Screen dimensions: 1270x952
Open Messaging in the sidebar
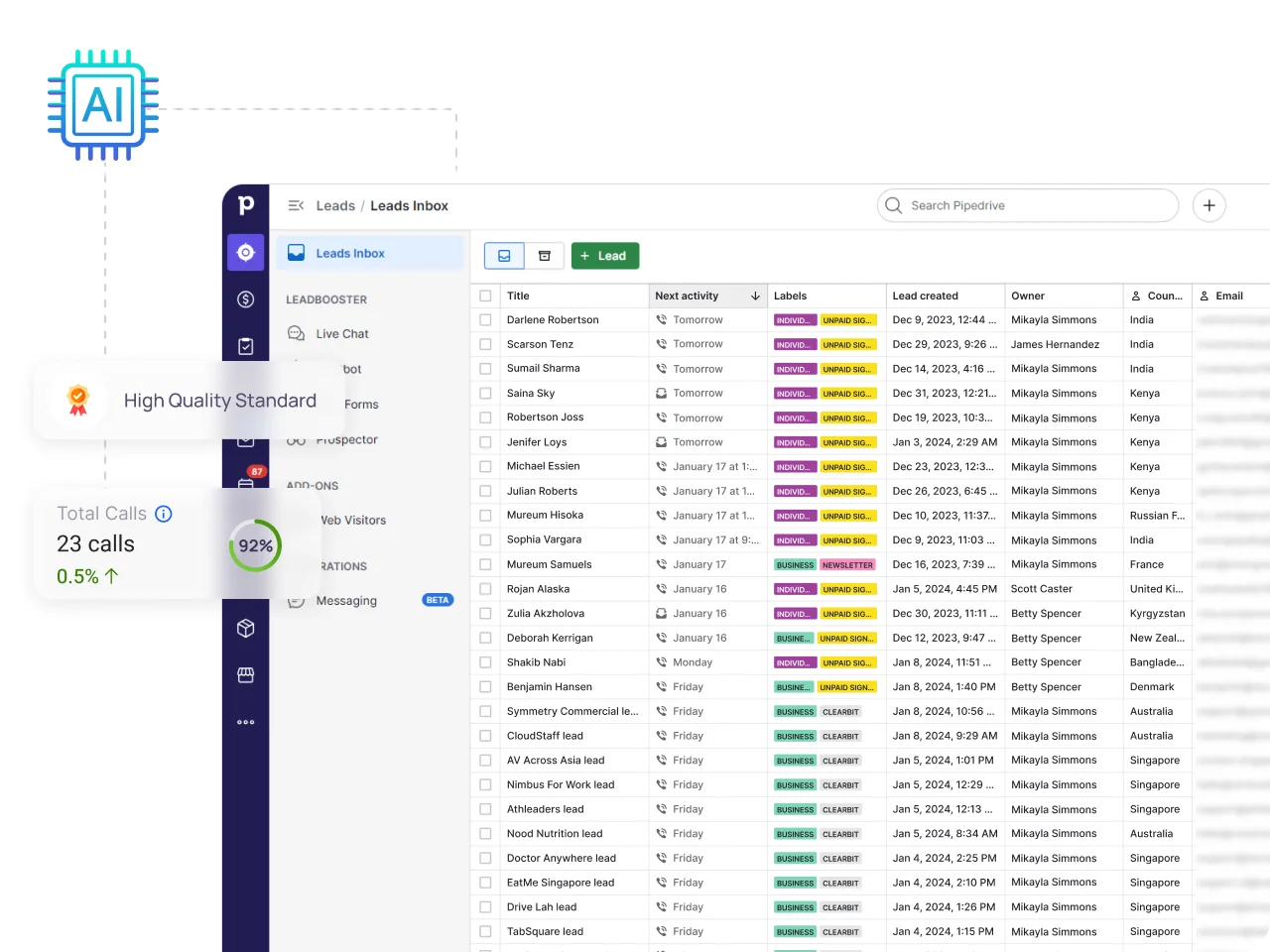click(x=346, y=601)
